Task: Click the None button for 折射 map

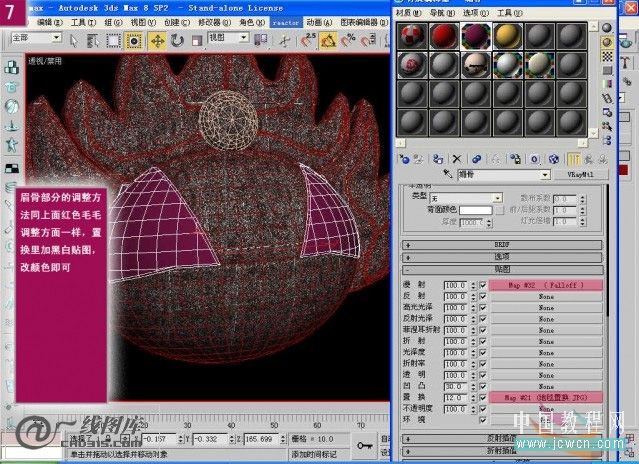Action: 546,341
